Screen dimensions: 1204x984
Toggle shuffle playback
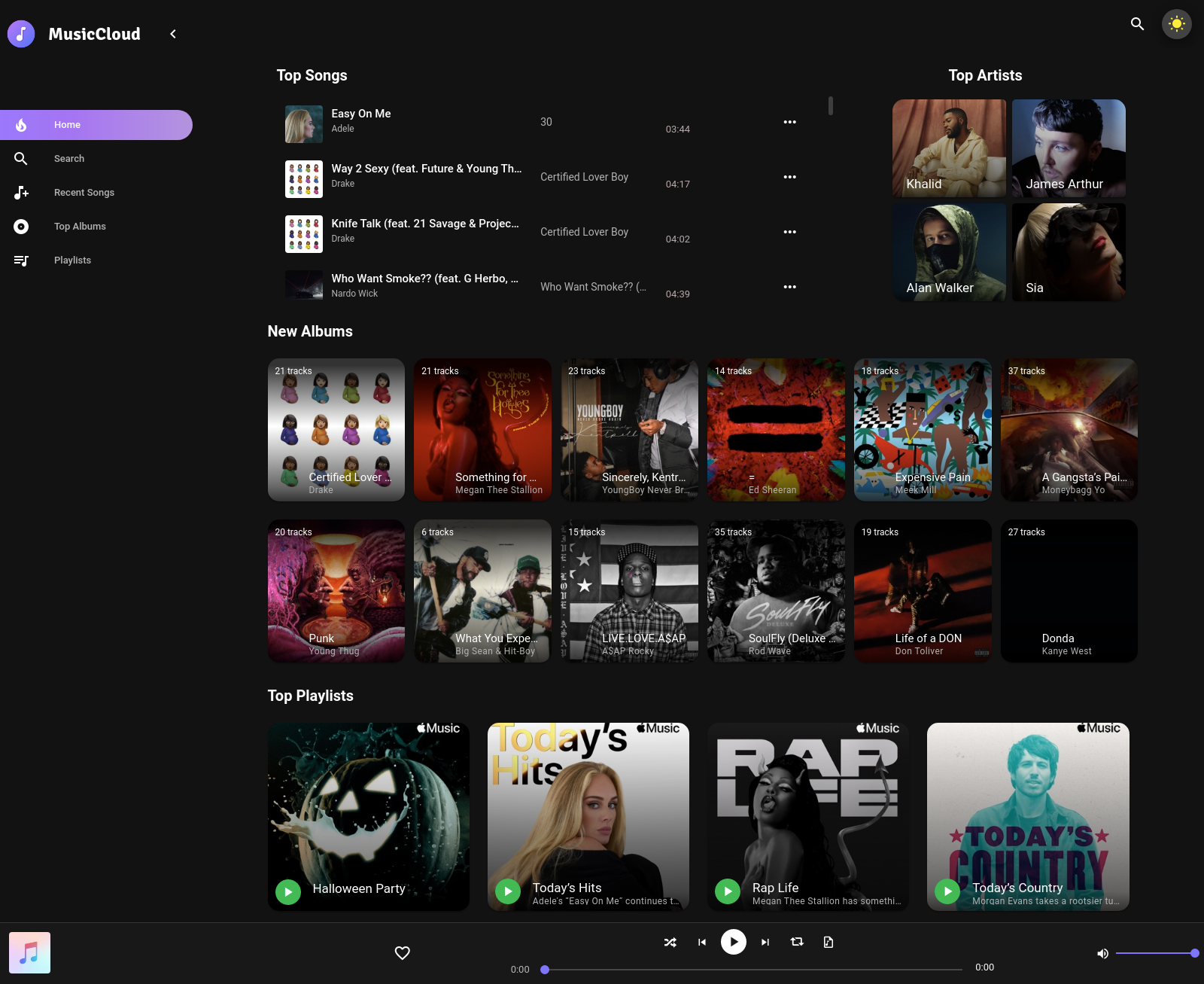[670, 943]
